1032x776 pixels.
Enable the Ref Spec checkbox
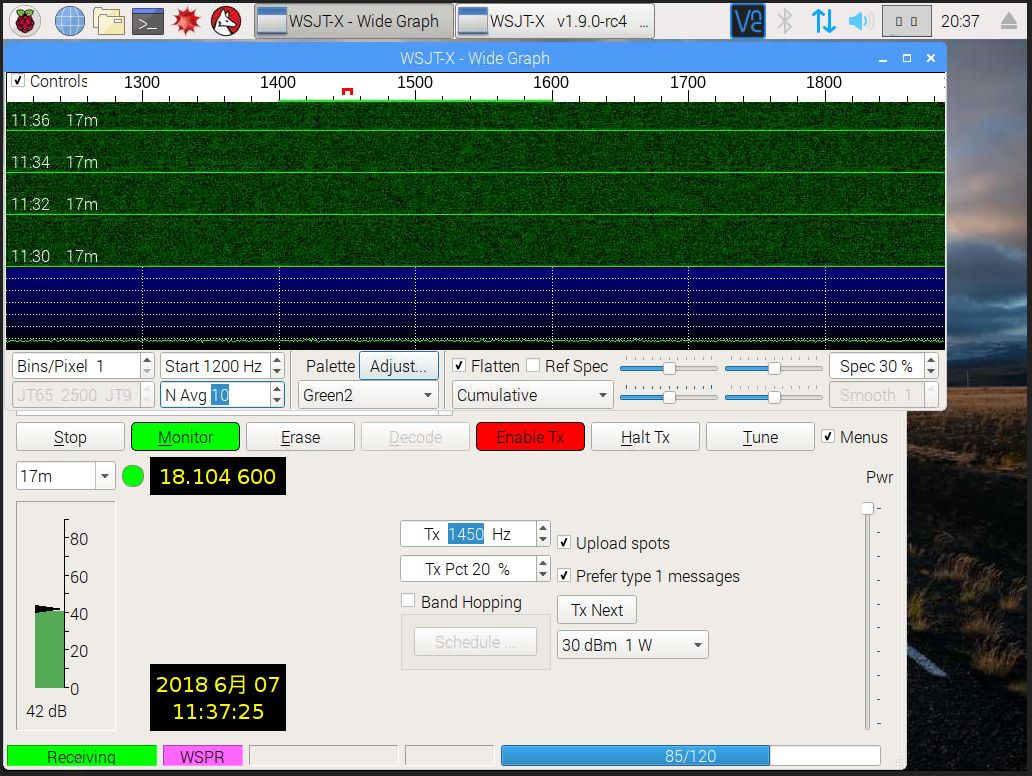coord(533,365)
